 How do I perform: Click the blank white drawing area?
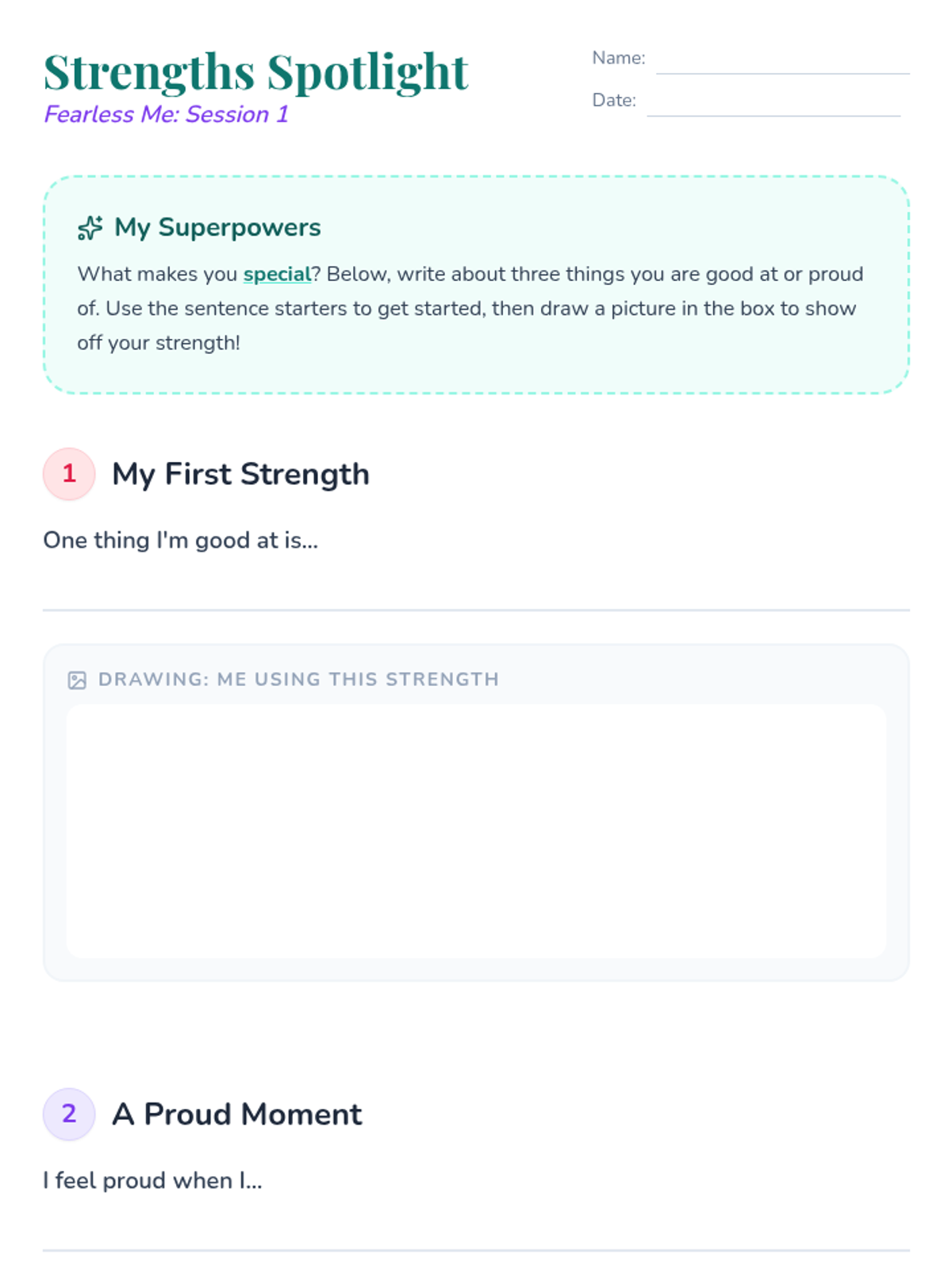coord(476,830)
